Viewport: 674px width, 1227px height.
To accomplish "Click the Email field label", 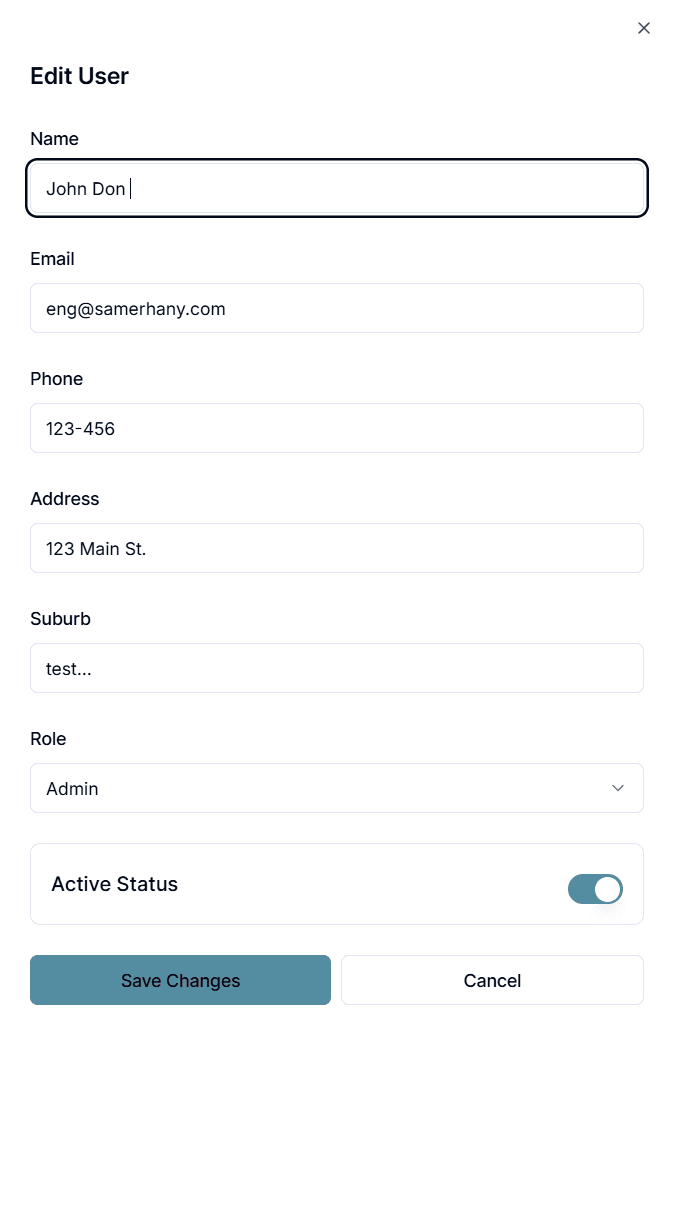I will 52,259.
